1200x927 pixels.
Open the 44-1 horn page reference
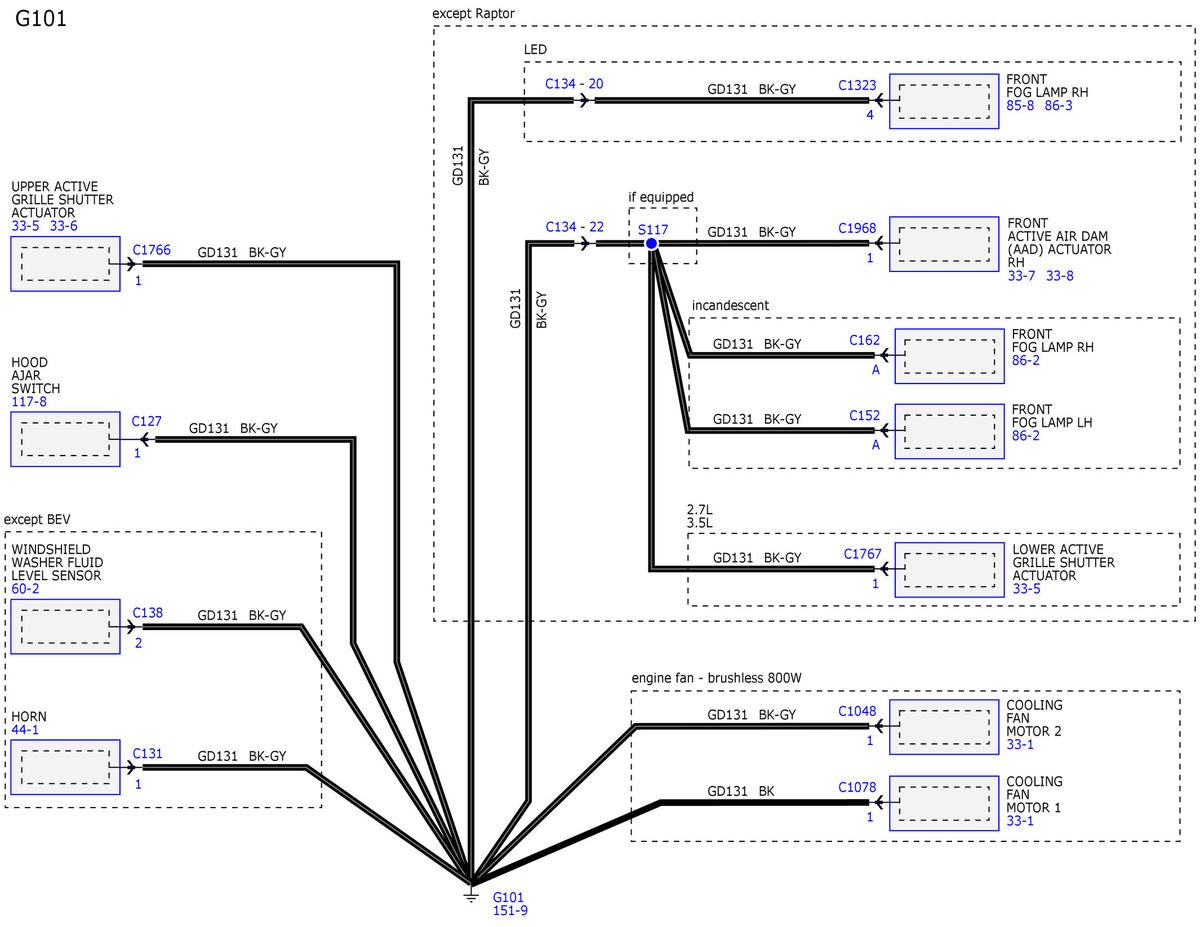(25, 731)
